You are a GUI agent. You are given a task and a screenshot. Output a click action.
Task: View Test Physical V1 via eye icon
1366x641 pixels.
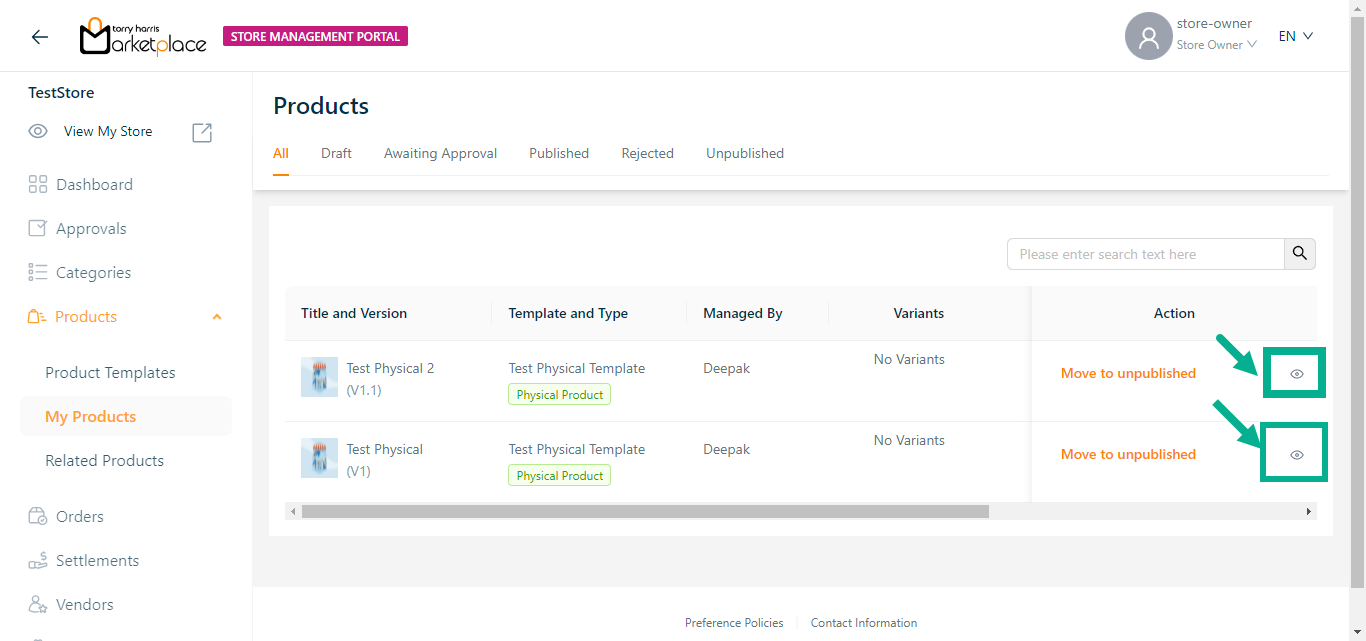1296,454
